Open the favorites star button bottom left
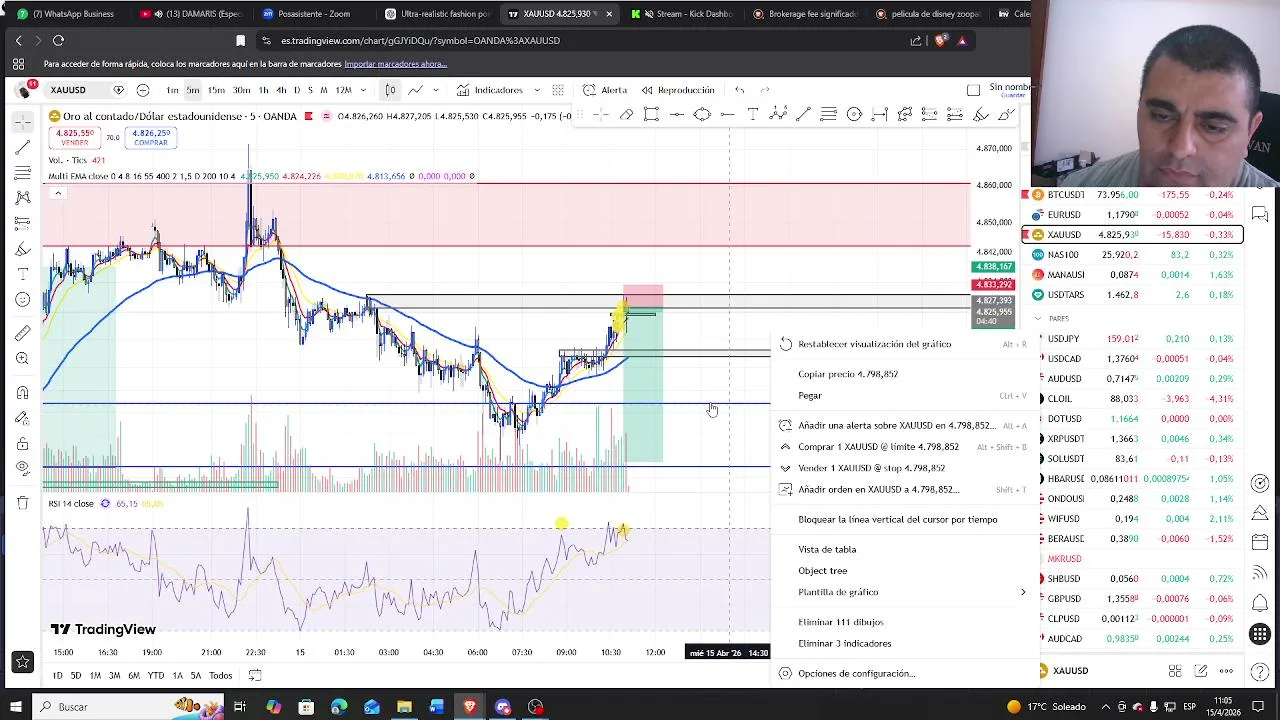 tap(22, 661)
